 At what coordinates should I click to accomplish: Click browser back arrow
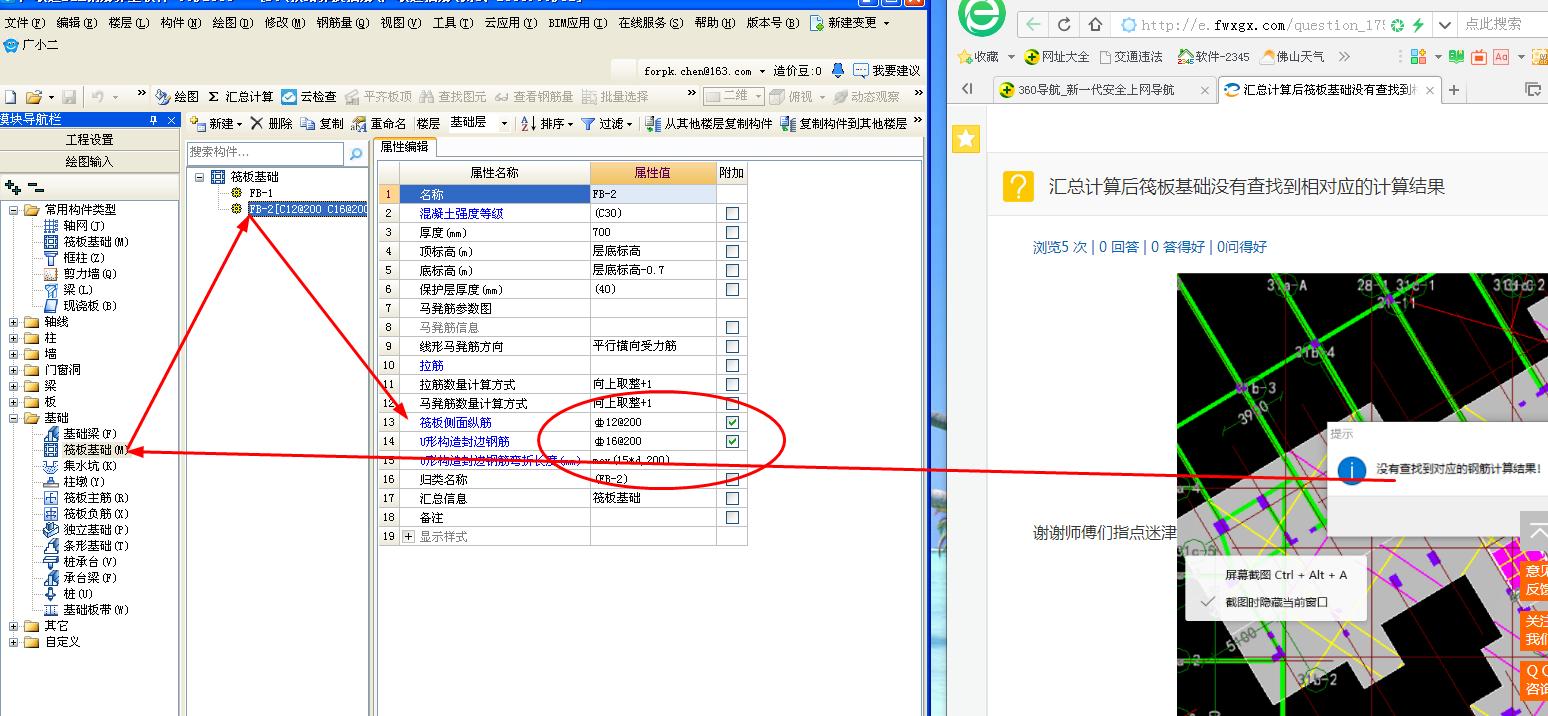point(1033,25)
